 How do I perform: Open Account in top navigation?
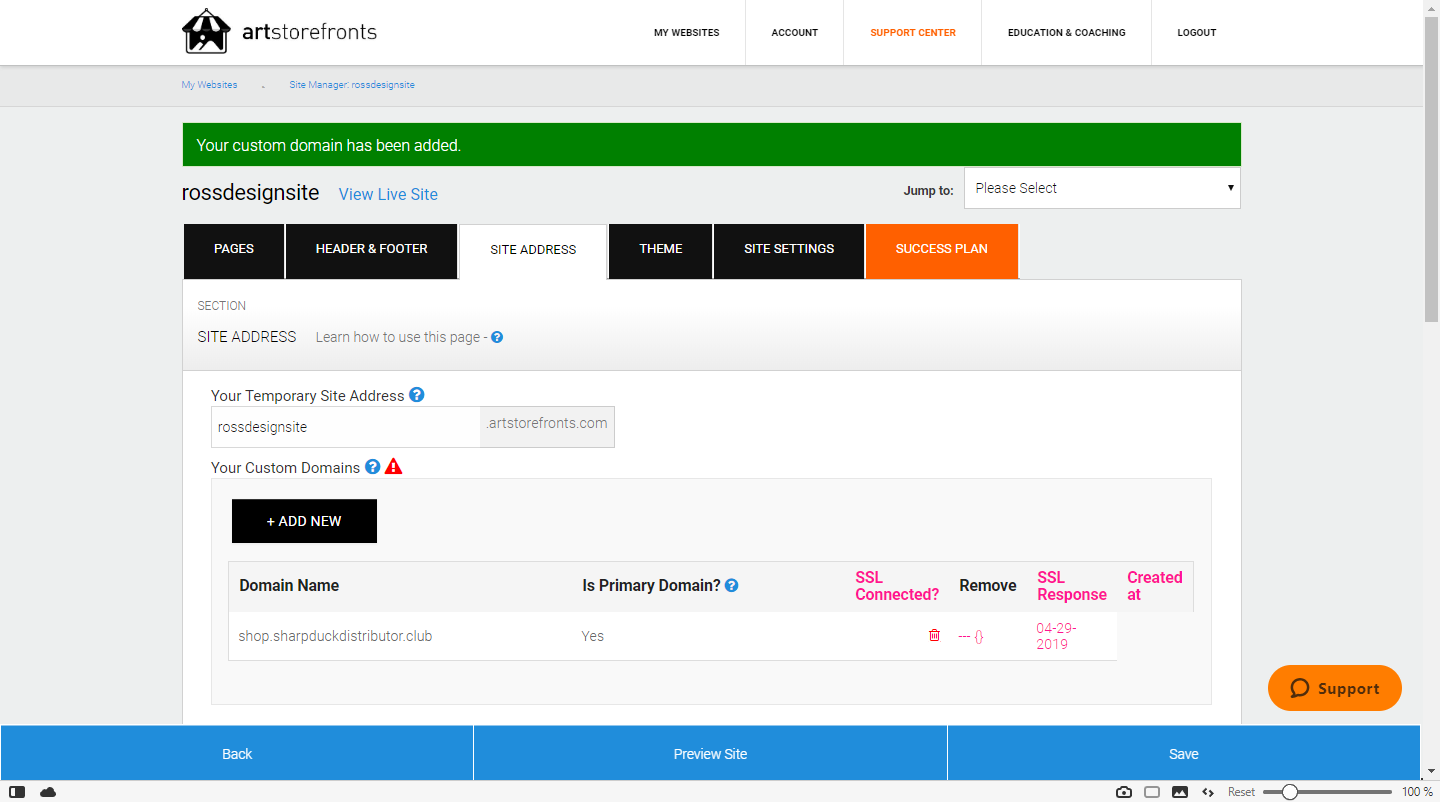coord(795,33)
